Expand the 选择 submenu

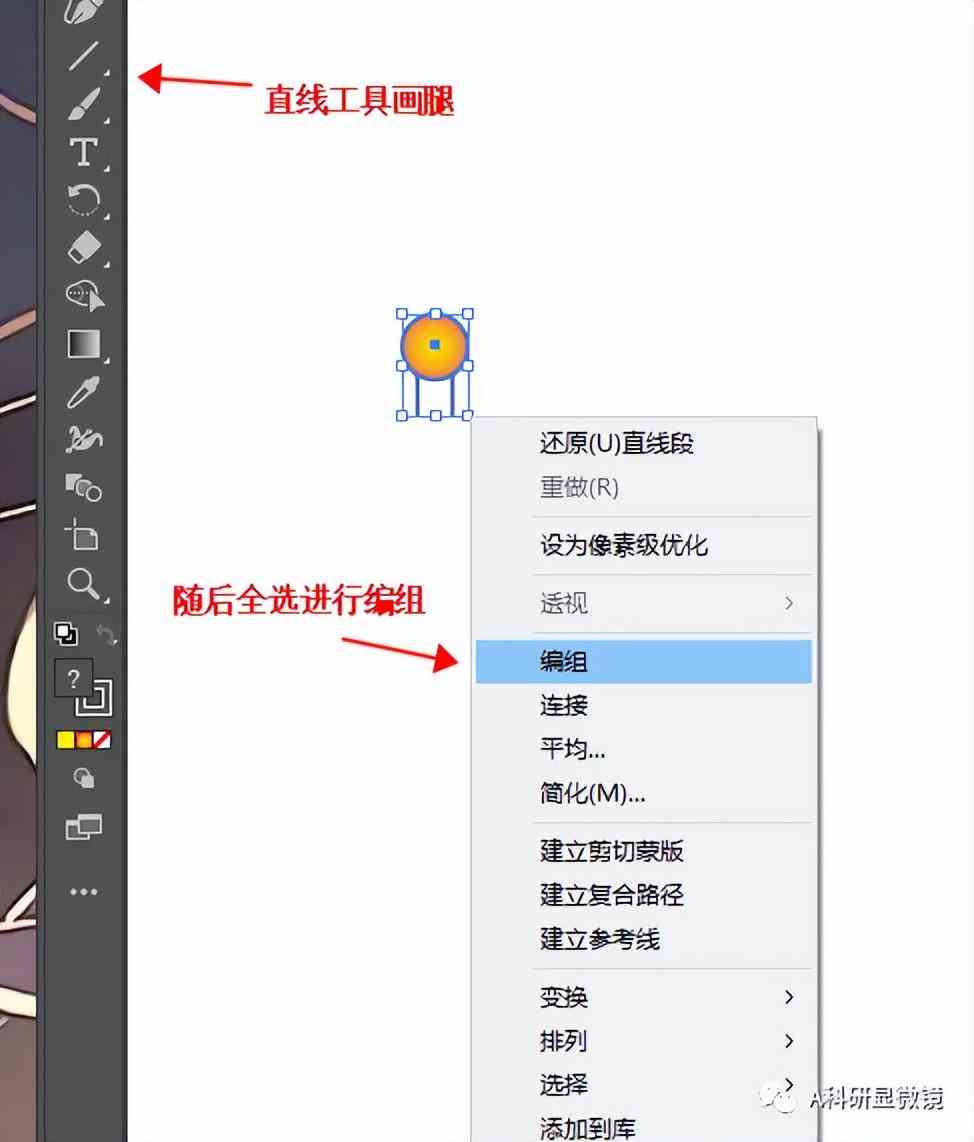[x=643, y=1084]
